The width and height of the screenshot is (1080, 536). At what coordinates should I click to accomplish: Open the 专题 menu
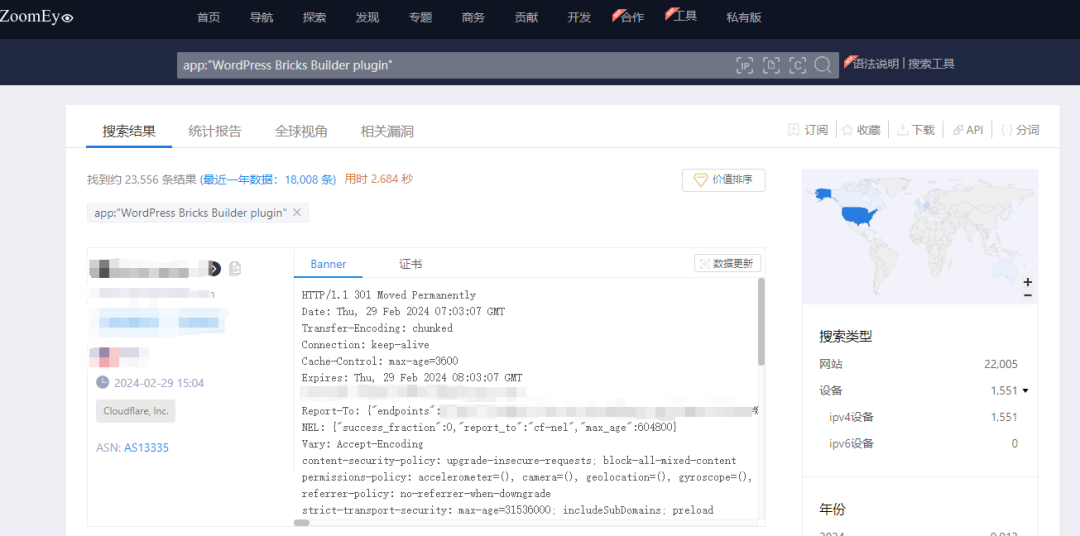pos(420,18)
